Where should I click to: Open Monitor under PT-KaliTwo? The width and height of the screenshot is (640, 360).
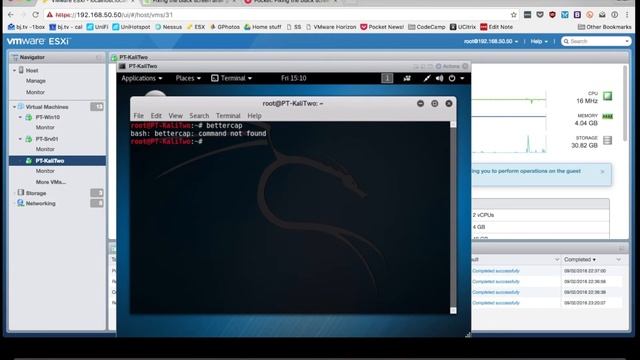coord(45,171)
